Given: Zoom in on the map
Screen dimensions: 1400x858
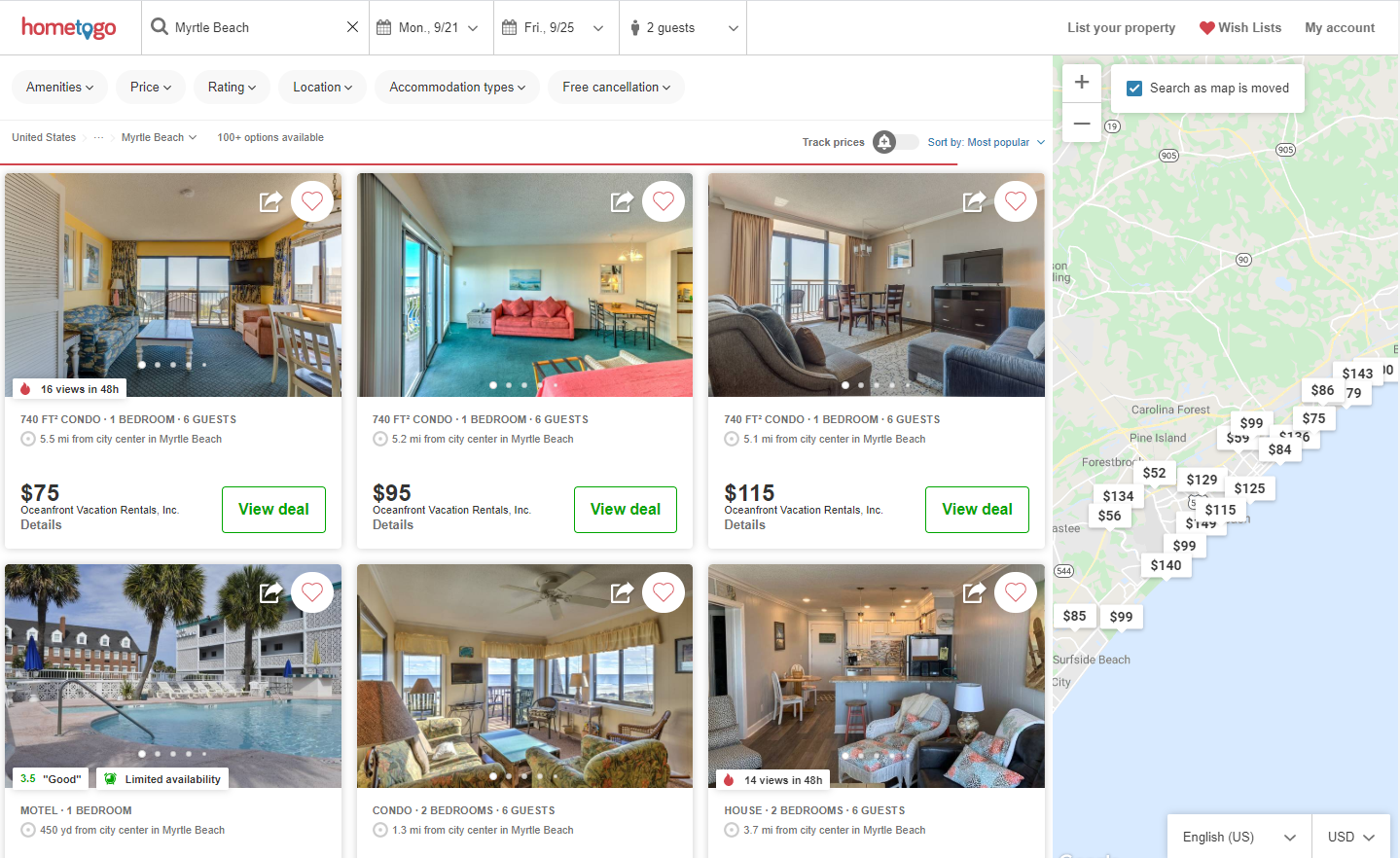Looking at the screenshot, I should pyautogui.click(x=1082, y=83).
